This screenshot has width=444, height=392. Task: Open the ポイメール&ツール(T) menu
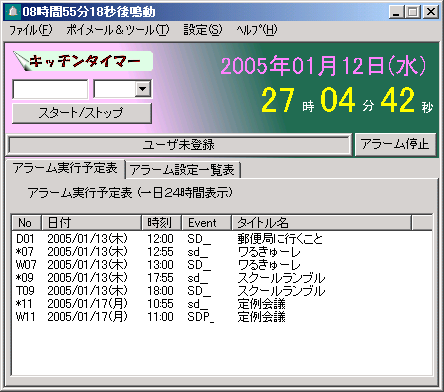click(x=118, y=30)
